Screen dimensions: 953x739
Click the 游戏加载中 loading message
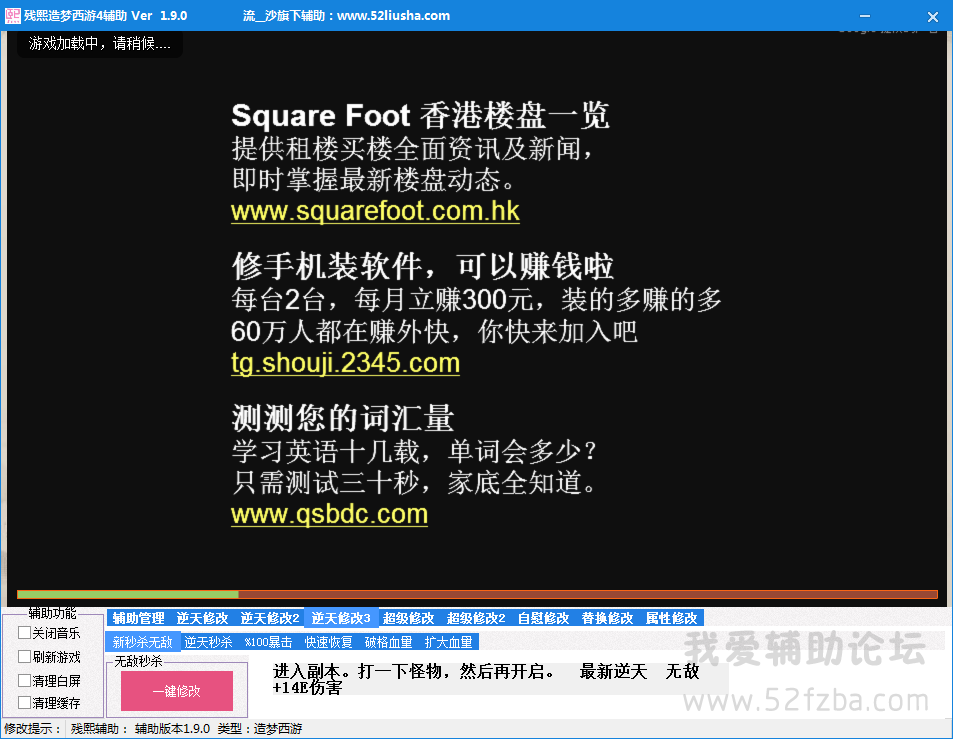[100, 44]
